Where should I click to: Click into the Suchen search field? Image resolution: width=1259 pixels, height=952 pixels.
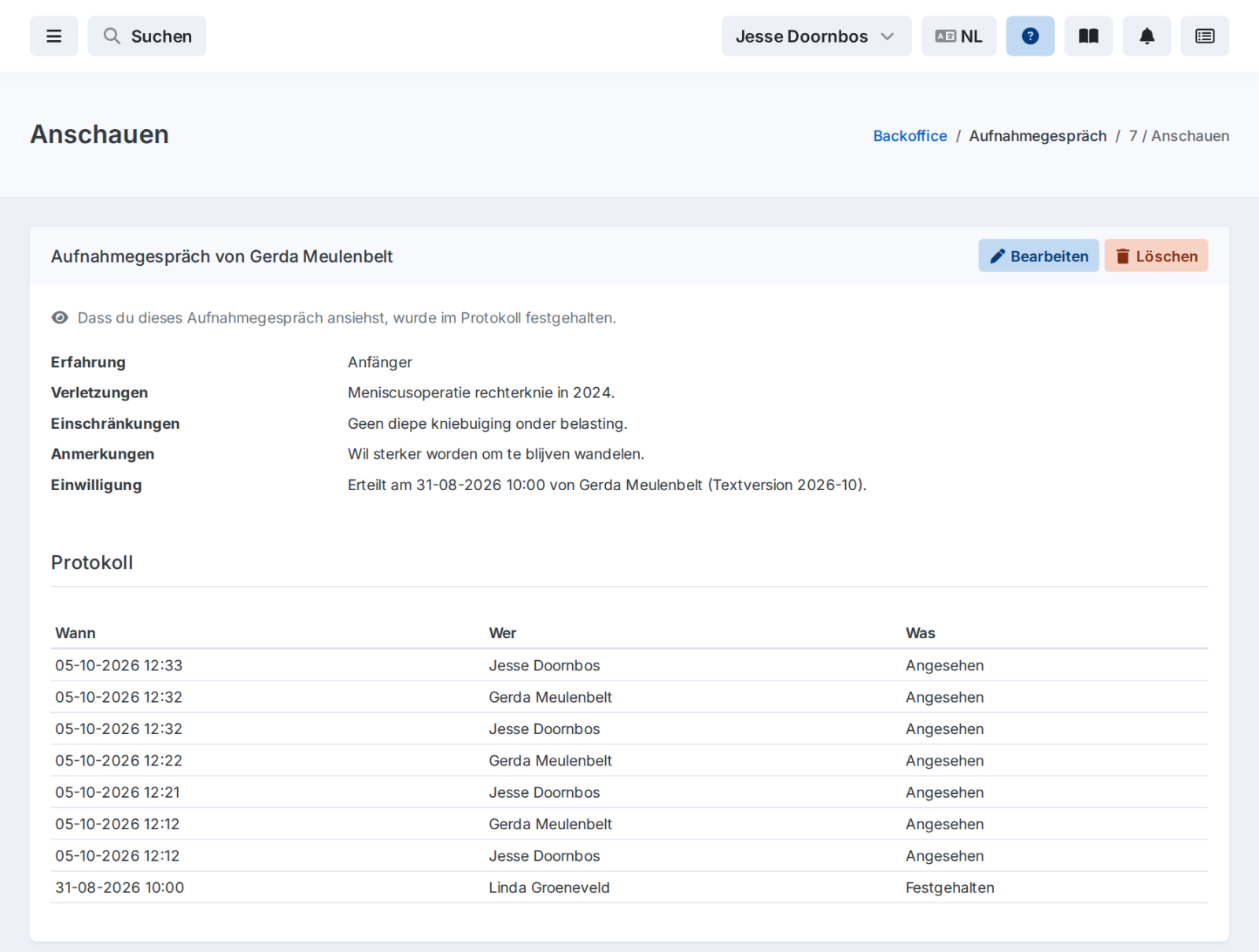point(147,36)
